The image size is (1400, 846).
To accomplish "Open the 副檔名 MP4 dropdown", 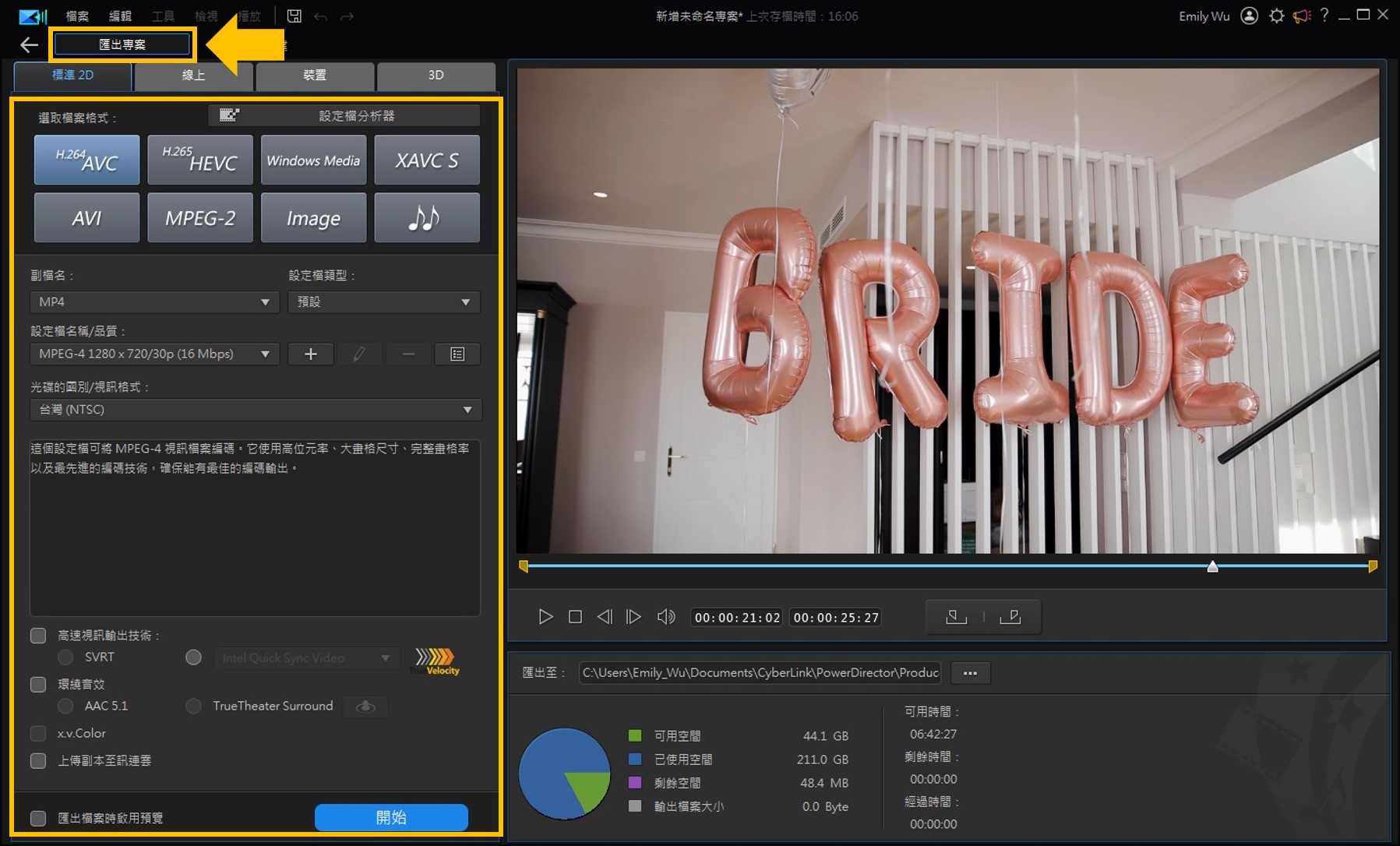I will 153,301.
